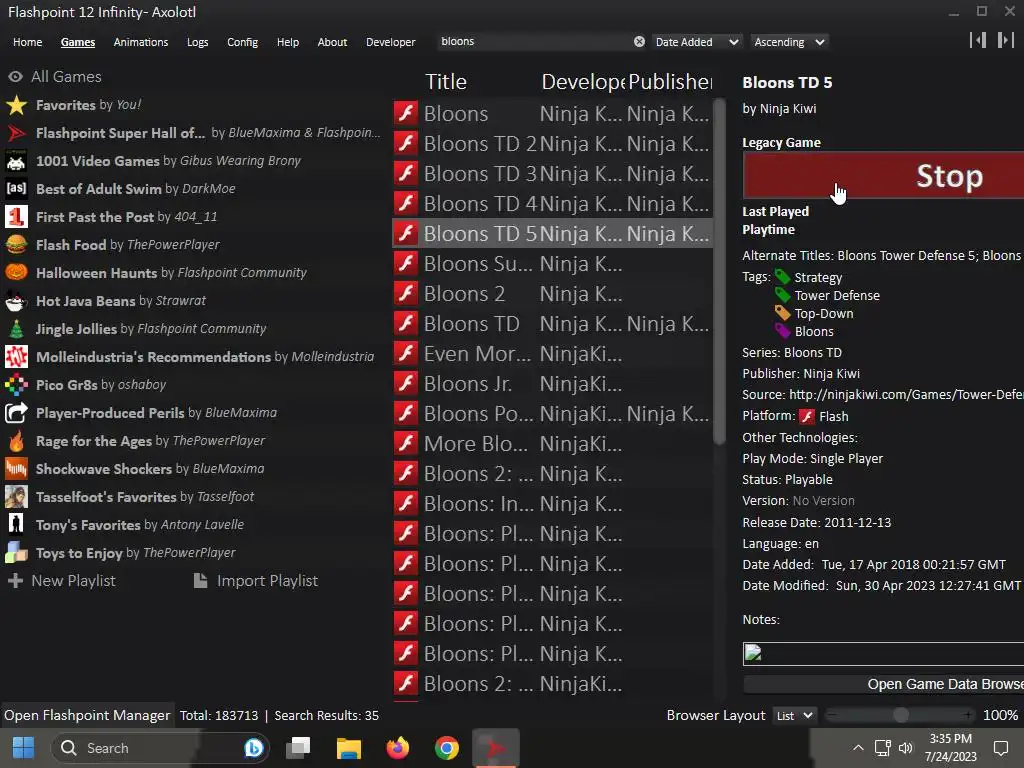
Task: Click the green Strategy tag icon
Action: pyautogui.click(x=782, y=277)
